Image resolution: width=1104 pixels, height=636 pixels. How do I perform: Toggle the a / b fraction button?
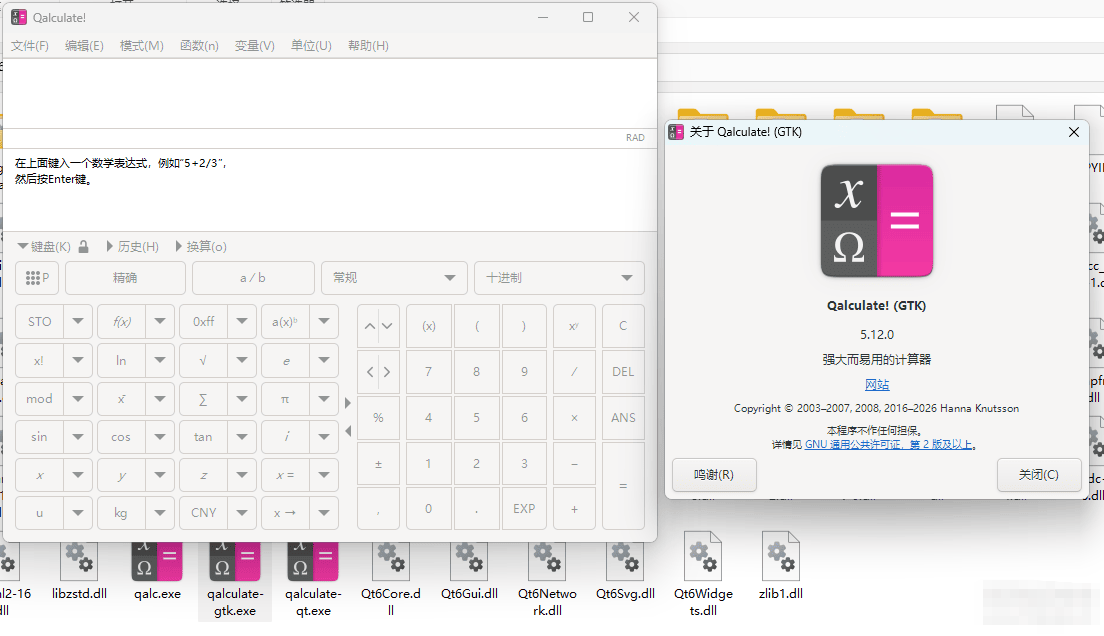(x=253, y=278)
